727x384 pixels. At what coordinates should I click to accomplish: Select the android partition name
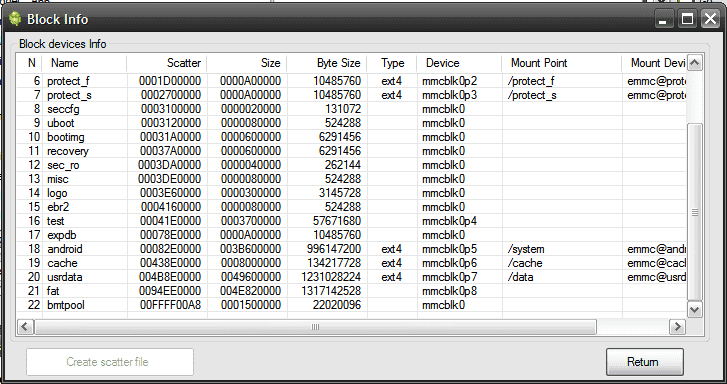64,249
